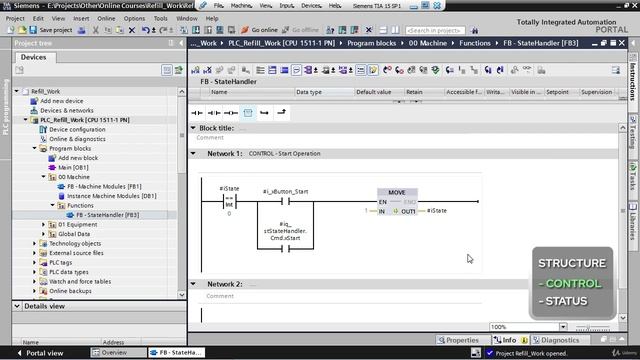The height and width of the screenshot is (360, 640).
Task: Click the Cut scissors icon
Action: (96, 30)
